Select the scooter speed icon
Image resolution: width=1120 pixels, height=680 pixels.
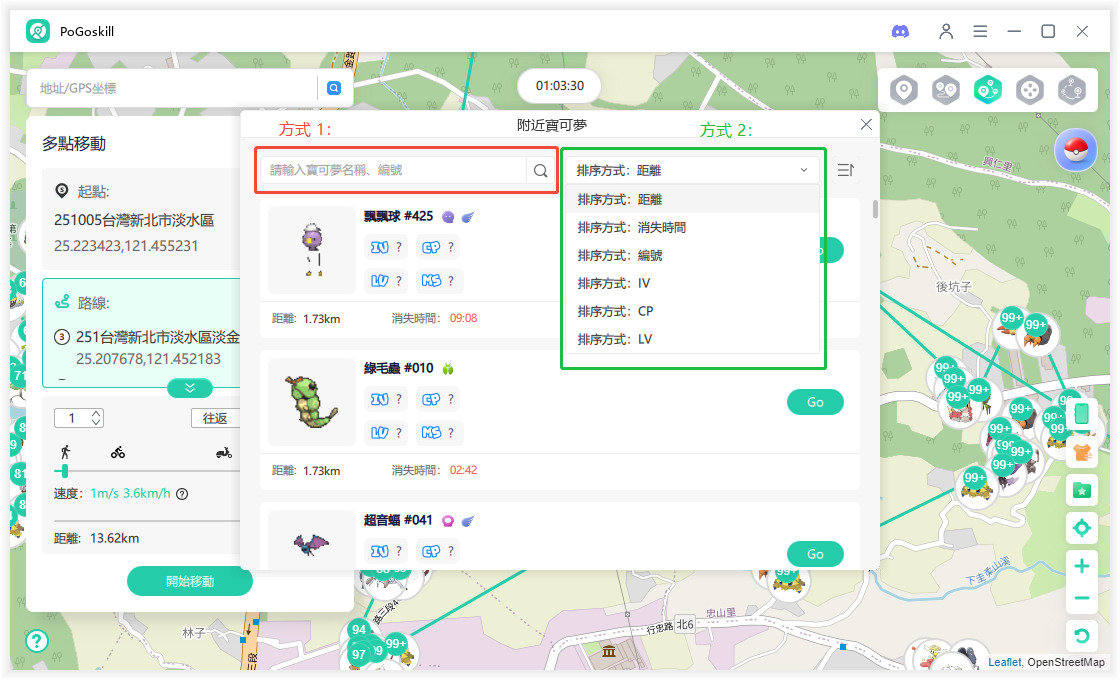tap(224, 452)
